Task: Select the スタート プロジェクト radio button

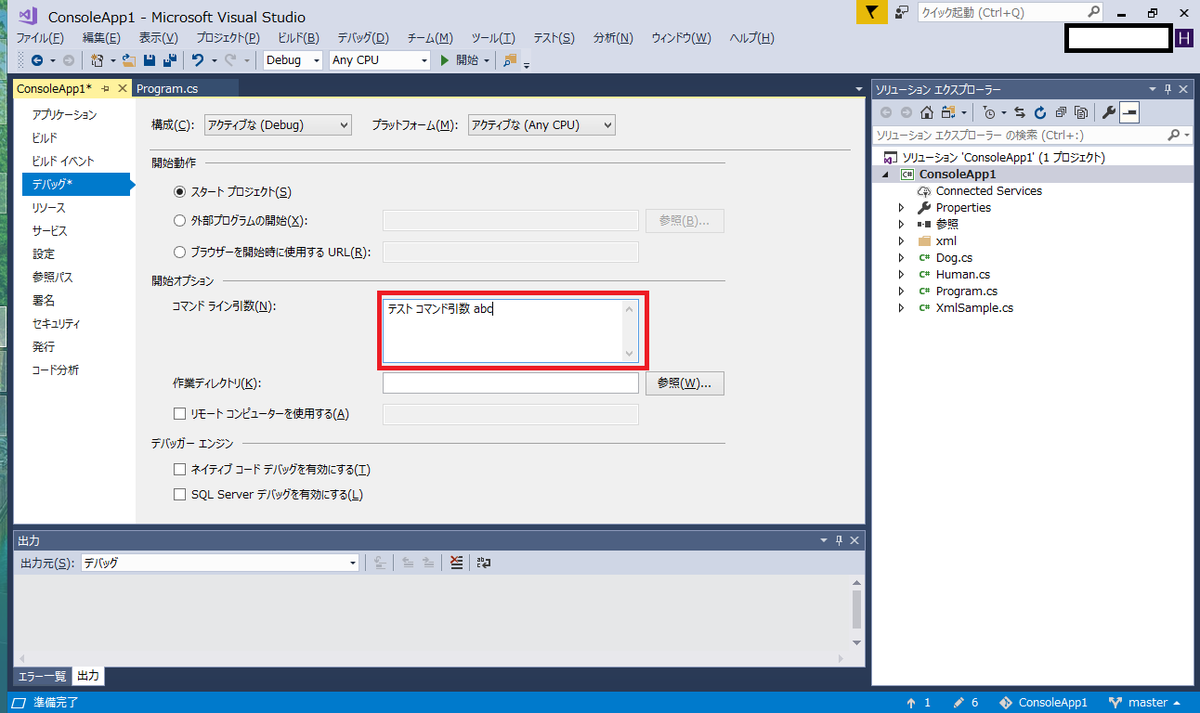Action: click(x=180, y=192)
